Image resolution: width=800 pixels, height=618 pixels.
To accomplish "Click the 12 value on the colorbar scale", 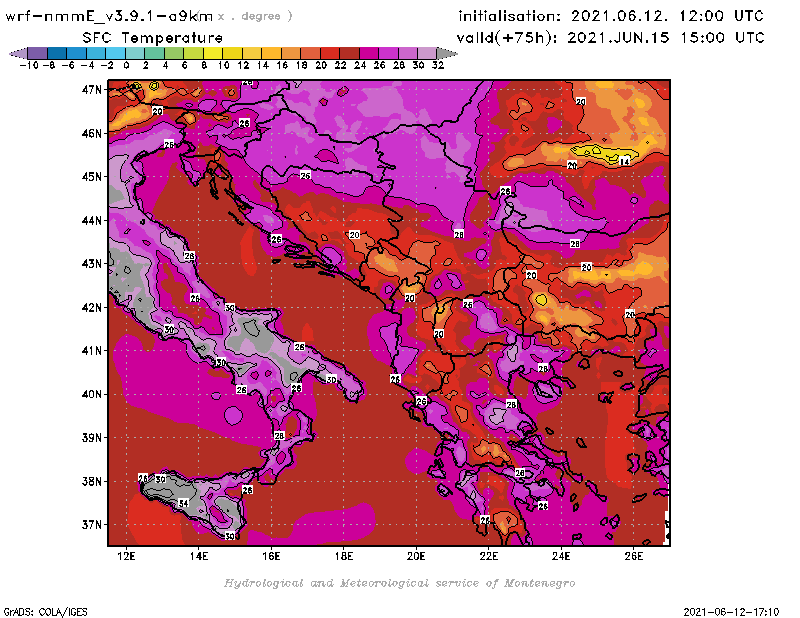I will click(x=243, y=65).
